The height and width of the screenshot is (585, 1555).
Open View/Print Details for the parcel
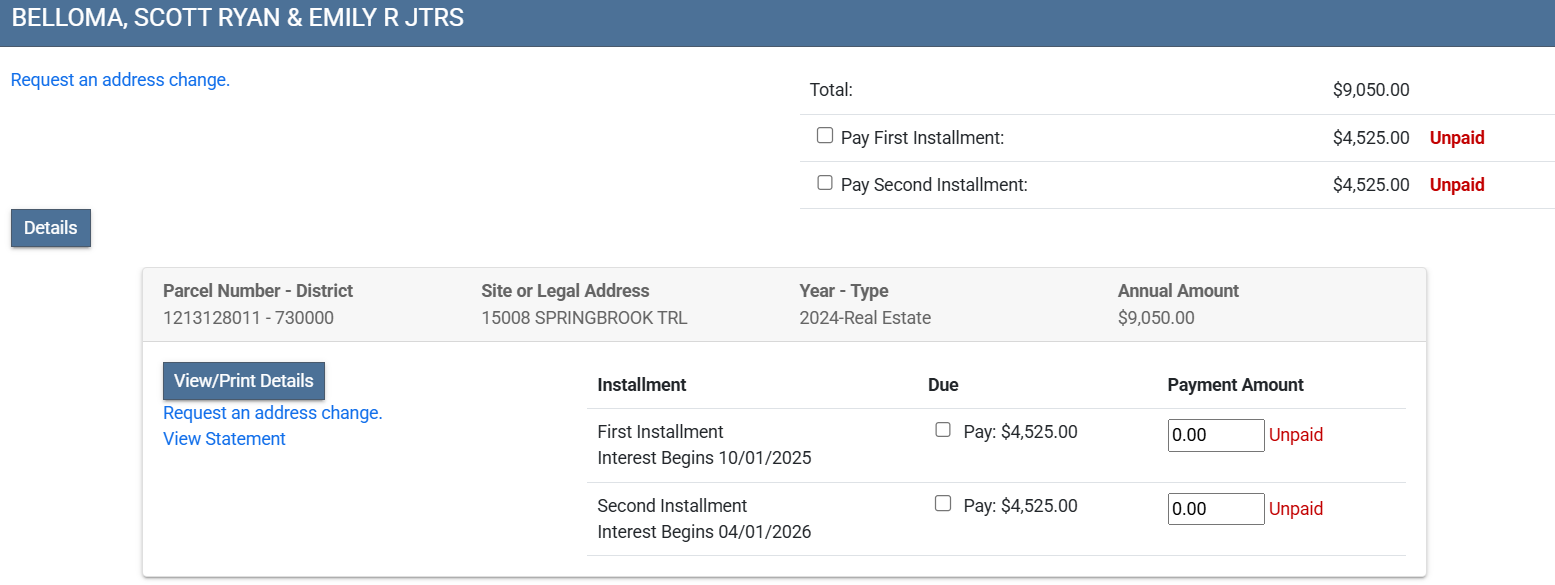point(243,381)
